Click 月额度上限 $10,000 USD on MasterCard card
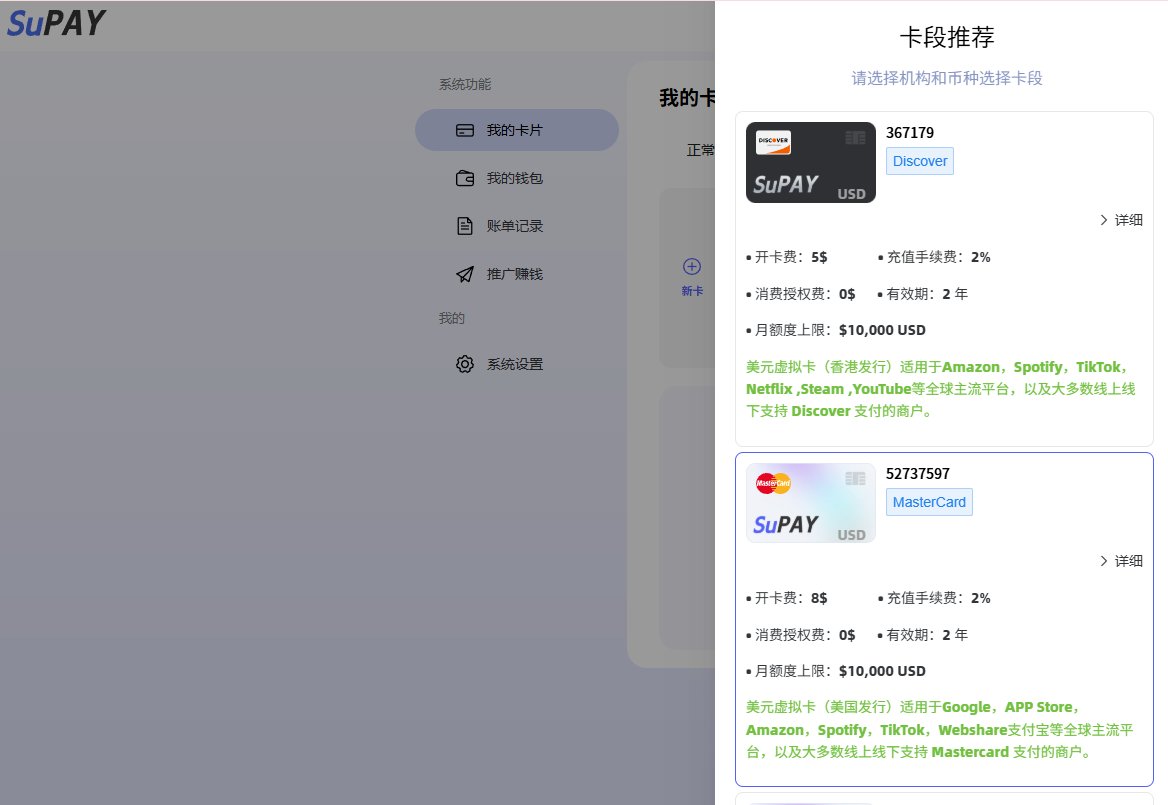The height and width of the screenshot is (805, 1168). pyautogui.click(x=836, y=671)
